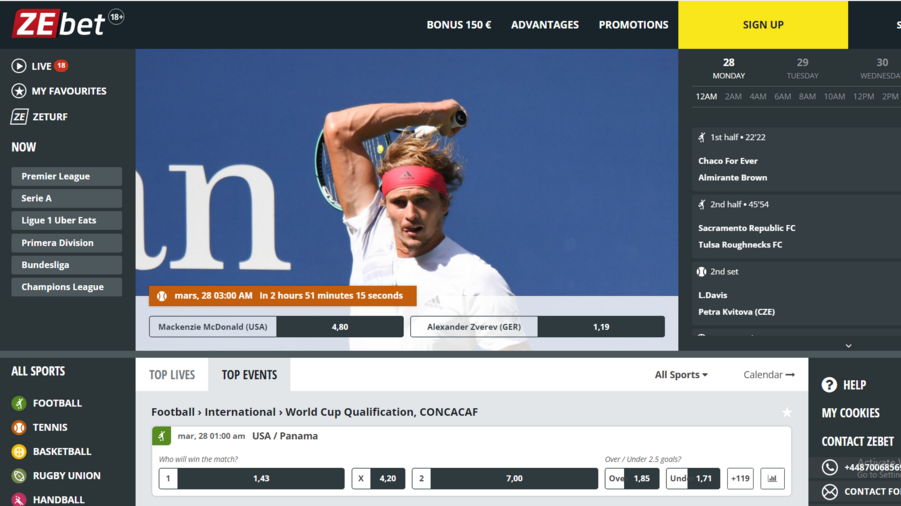Viewport: 901px width, 506px height.
Task: Expand the live matches list chevron
Action: tap(848, 345)
